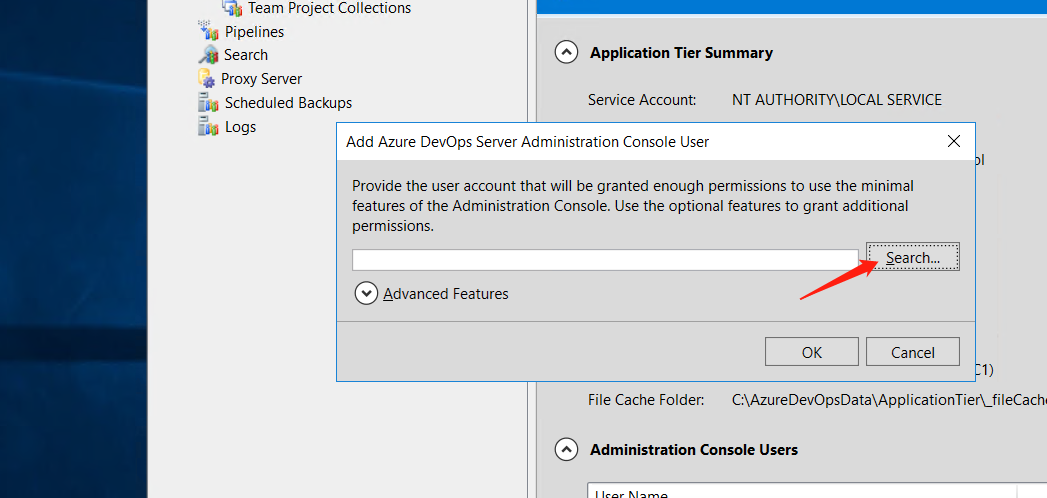1047x498 pixels.
Task: Click the Proxy Server icon
Action: (206, 78)
